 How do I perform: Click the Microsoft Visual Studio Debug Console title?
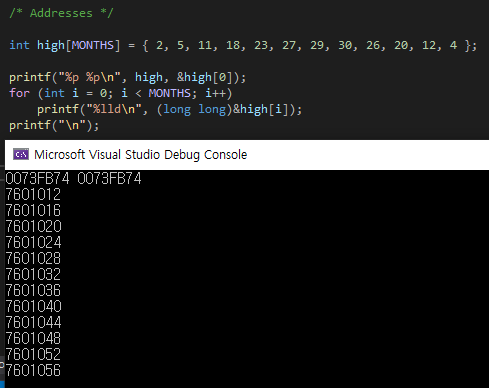[140, 155]
